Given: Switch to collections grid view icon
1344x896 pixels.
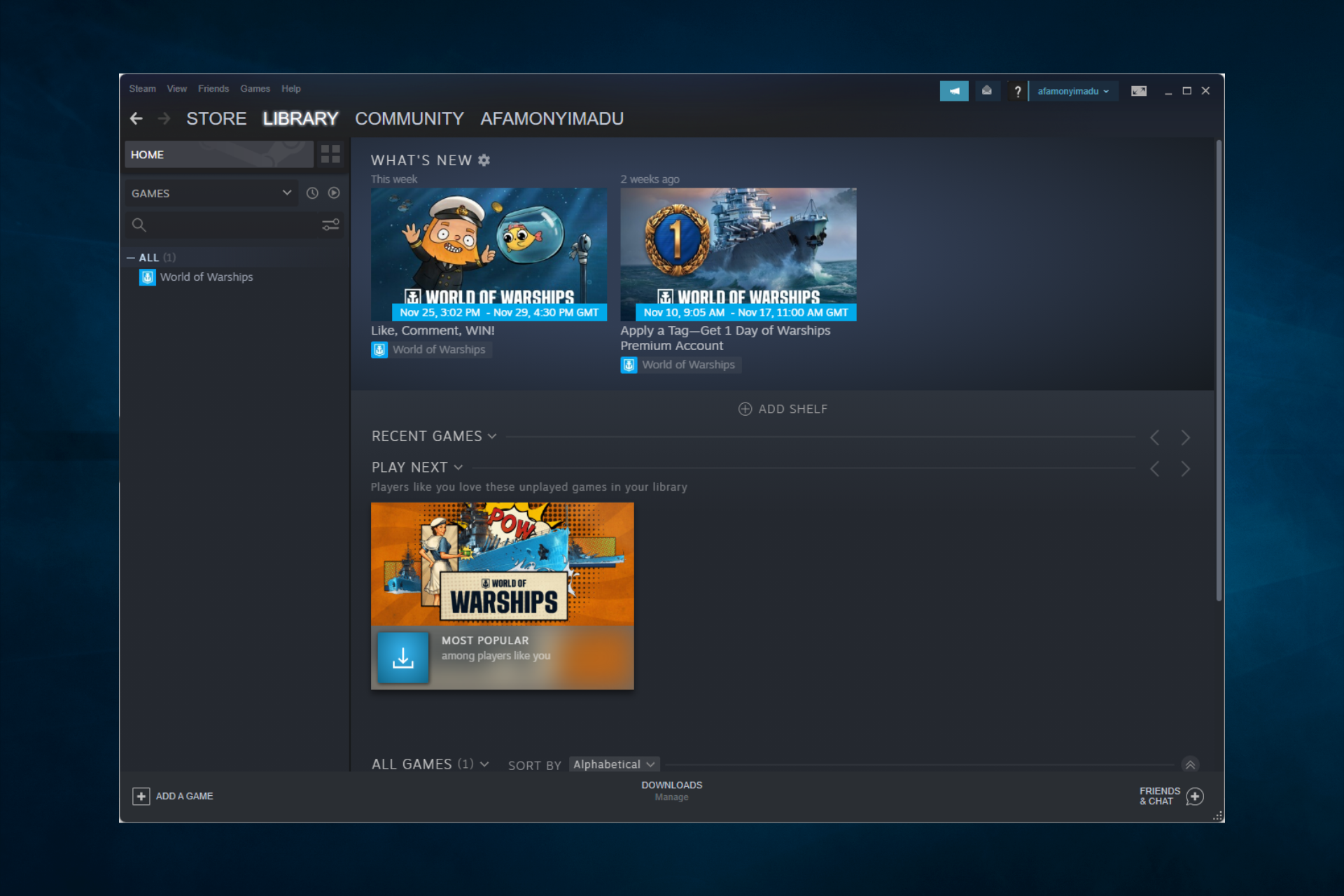Looking at the screenshot, I should [x=330, y=154].
